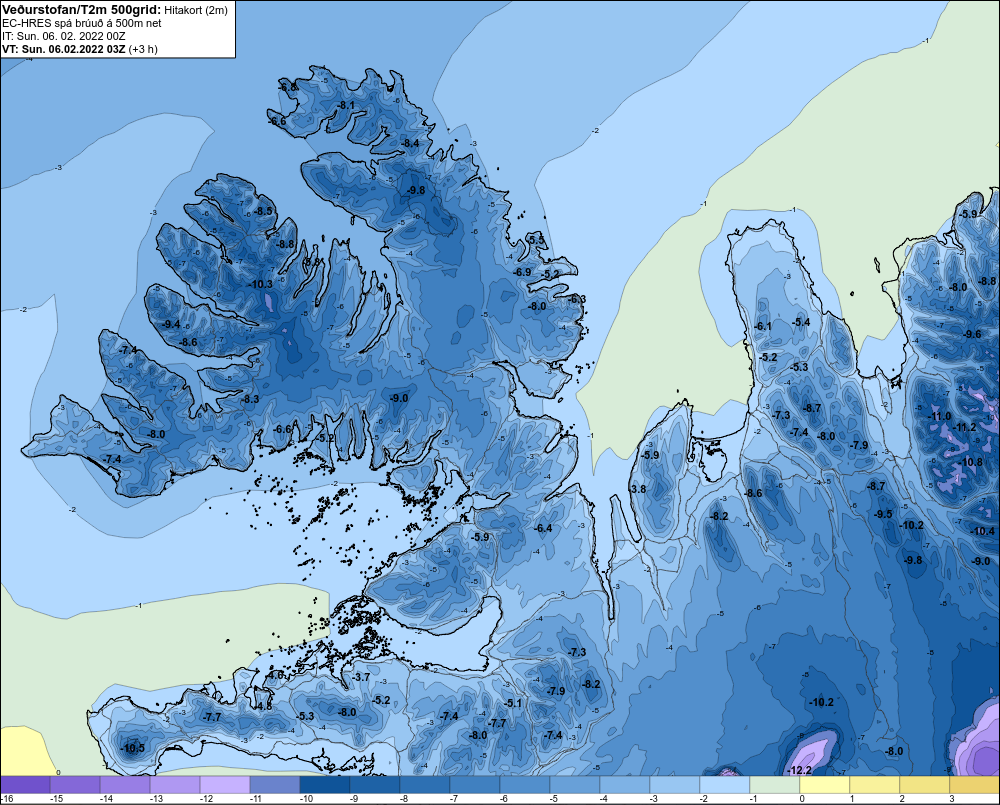1000x805 pixels.
Task: Select the 'Hitakort (2m)' header text
Action: 196,10
